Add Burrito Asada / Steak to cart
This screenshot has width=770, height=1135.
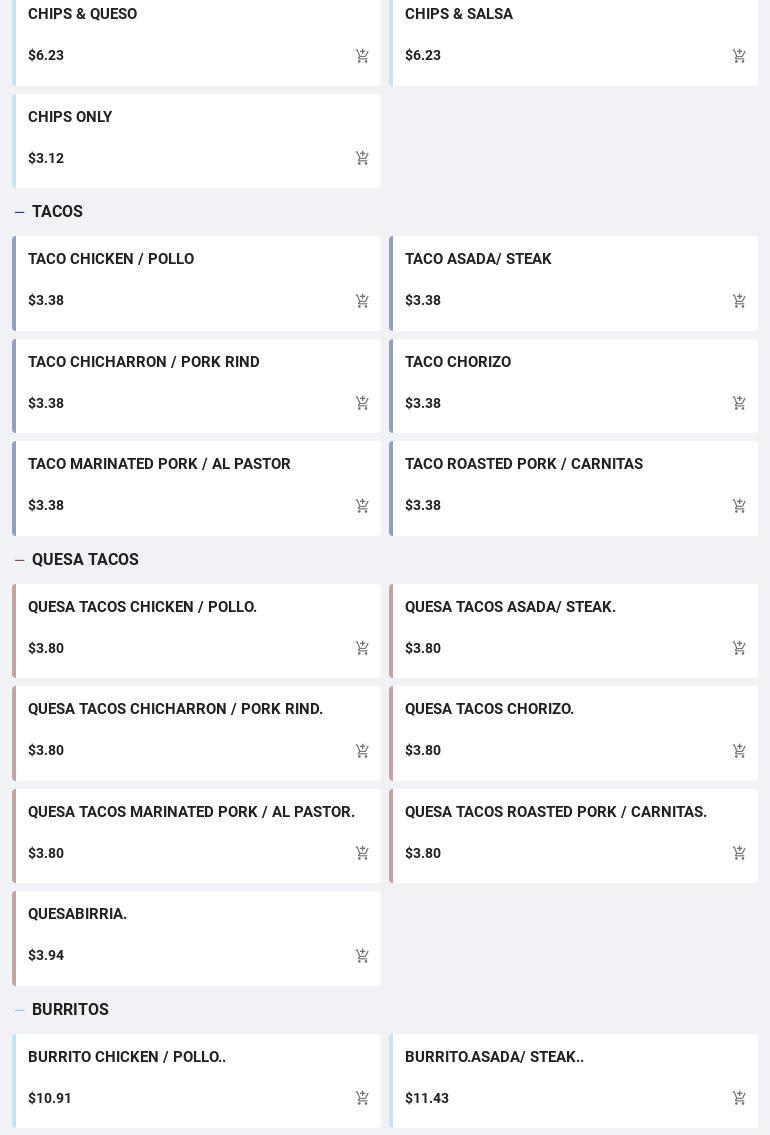click(739, 1098)
